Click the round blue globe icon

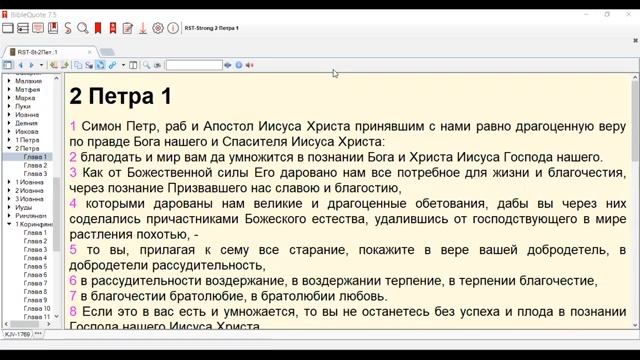point(239,65)
